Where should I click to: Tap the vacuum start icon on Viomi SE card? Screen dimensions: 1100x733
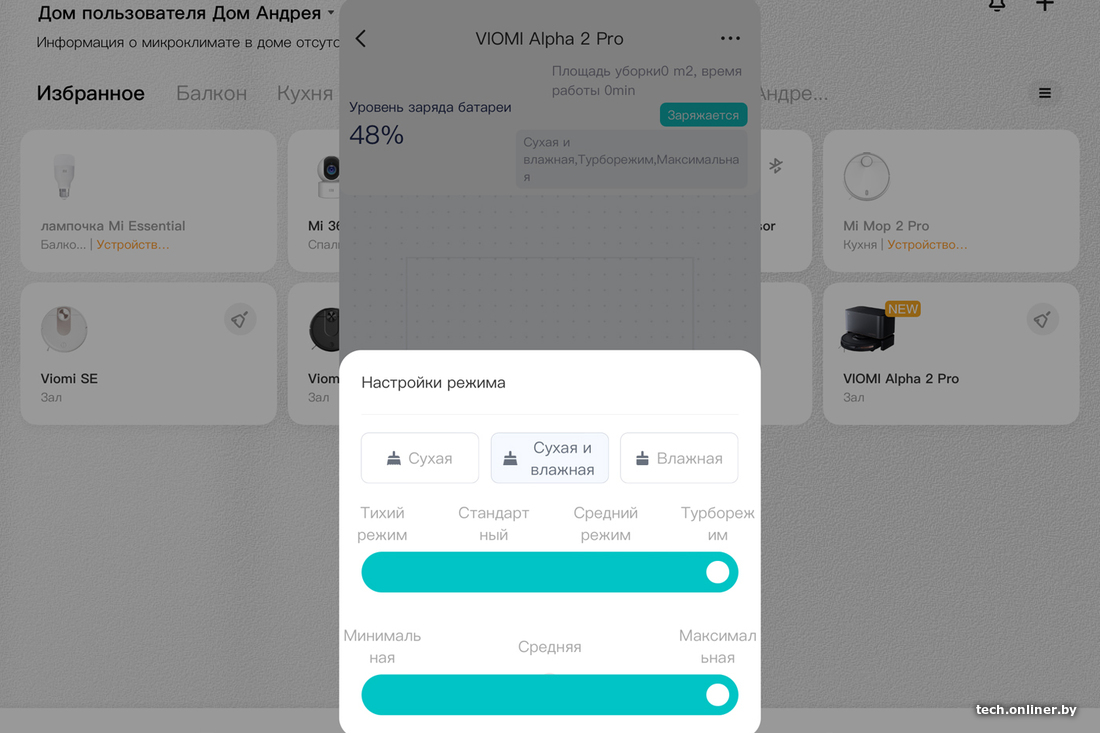(x=240, y=320)
